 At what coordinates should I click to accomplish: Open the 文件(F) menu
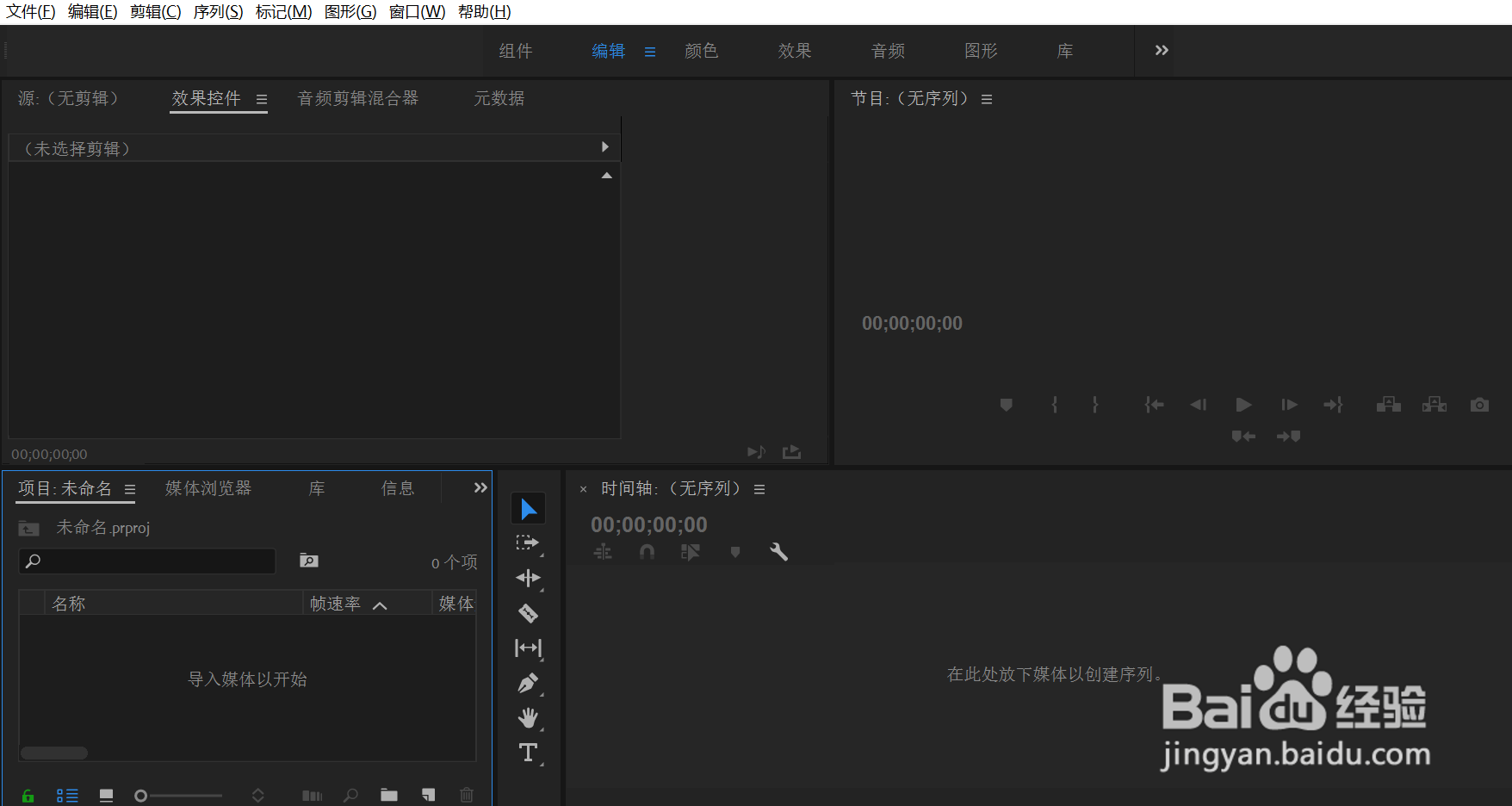click(31, 12)
